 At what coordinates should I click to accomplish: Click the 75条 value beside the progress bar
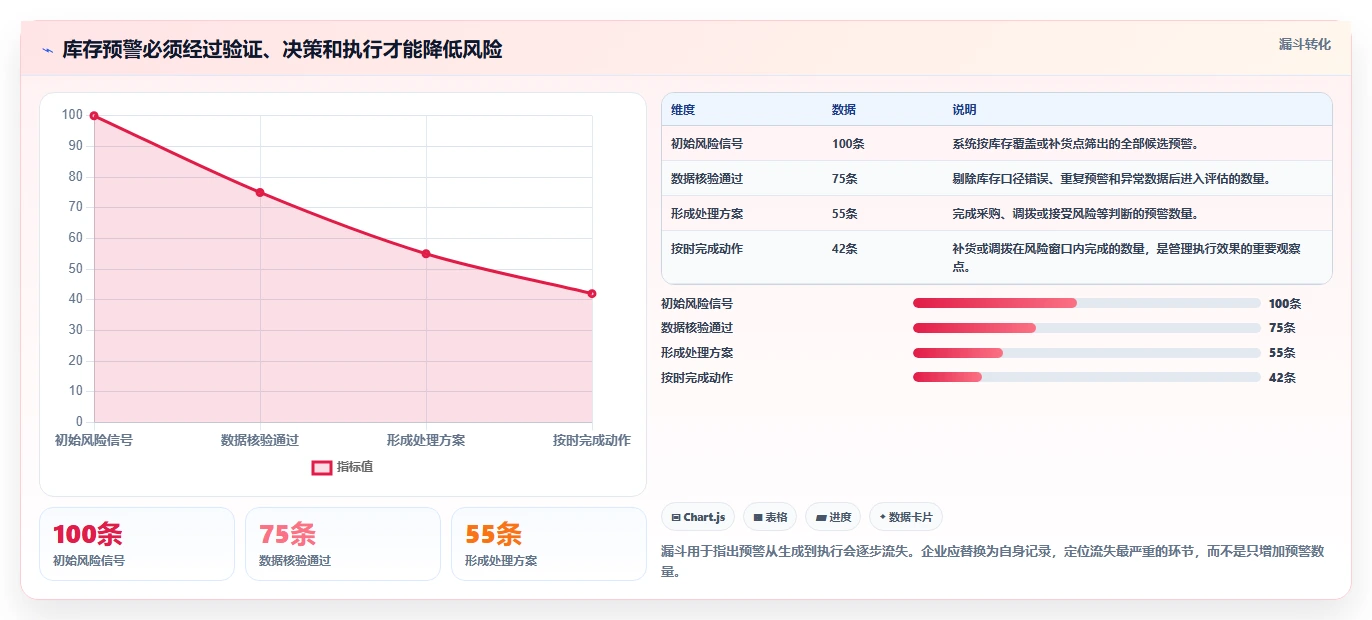[1282, 328]
